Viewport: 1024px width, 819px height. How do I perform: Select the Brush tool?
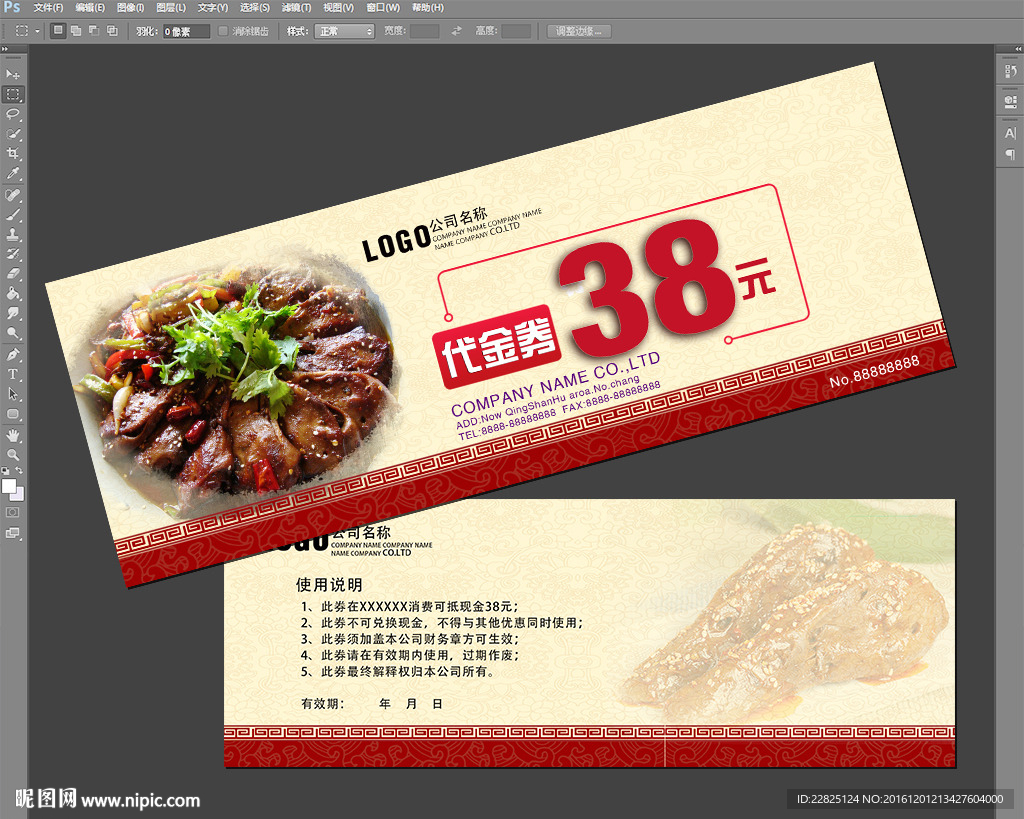(x=12, y=215)
